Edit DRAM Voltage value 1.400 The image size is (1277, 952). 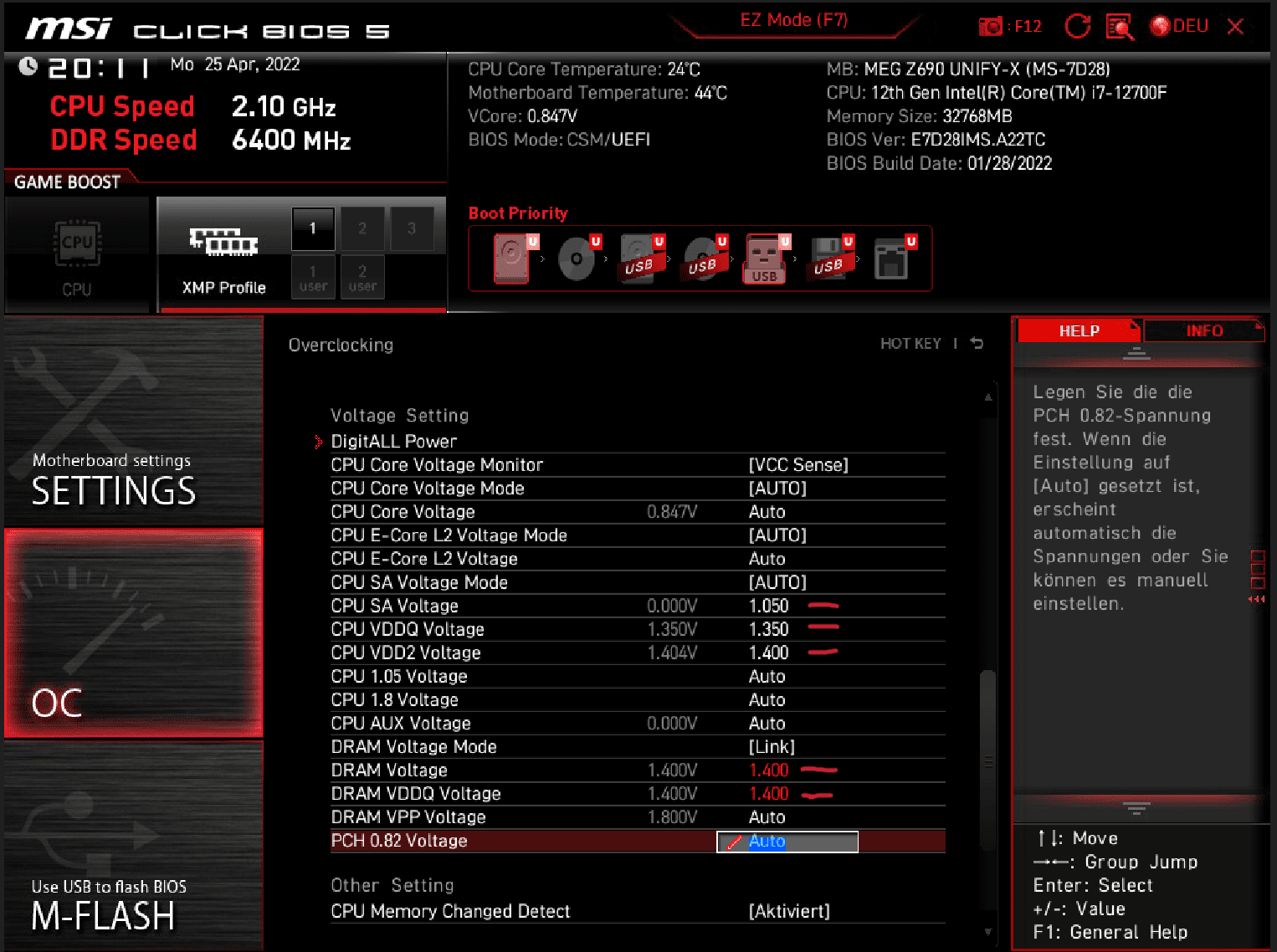click(x=768, y=770)
